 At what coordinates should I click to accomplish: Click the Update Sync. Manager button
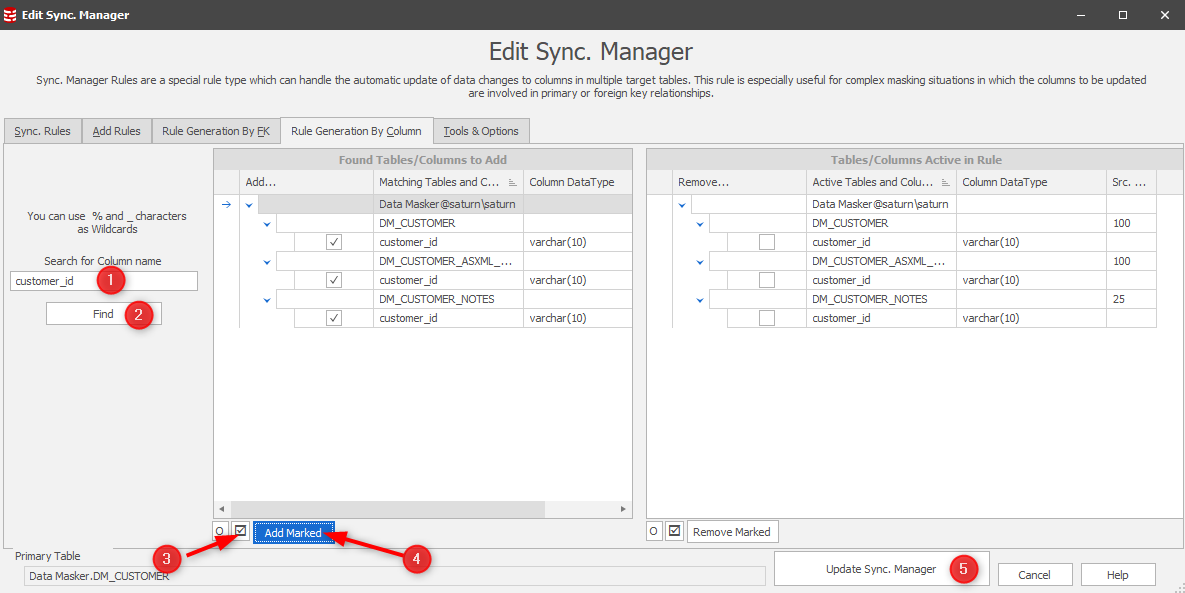tap(880, 569)
